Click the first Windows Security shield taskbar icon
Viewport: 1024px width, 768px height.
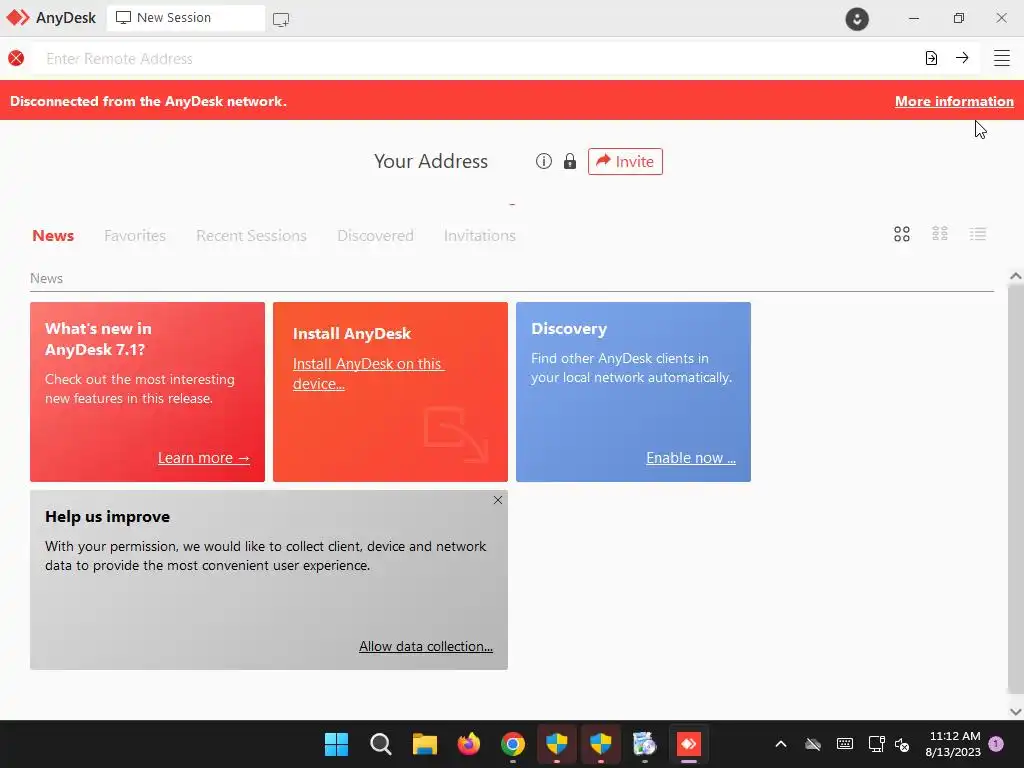(x=556, y=744)
